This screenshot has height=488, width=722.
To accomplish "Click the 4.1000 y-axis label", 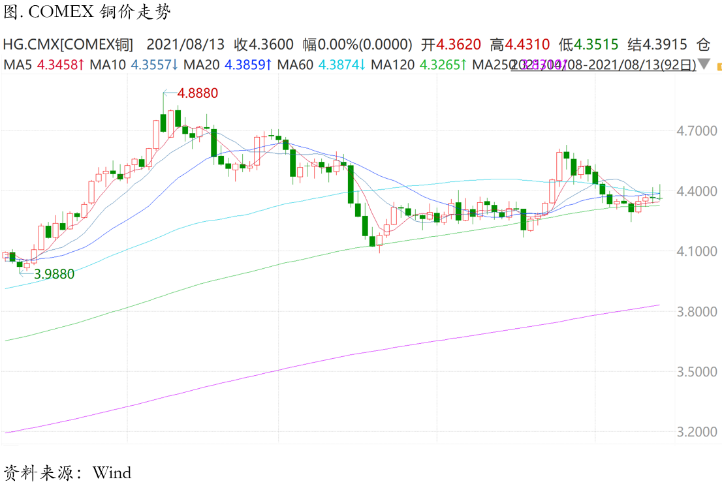I will coord(697,251).
